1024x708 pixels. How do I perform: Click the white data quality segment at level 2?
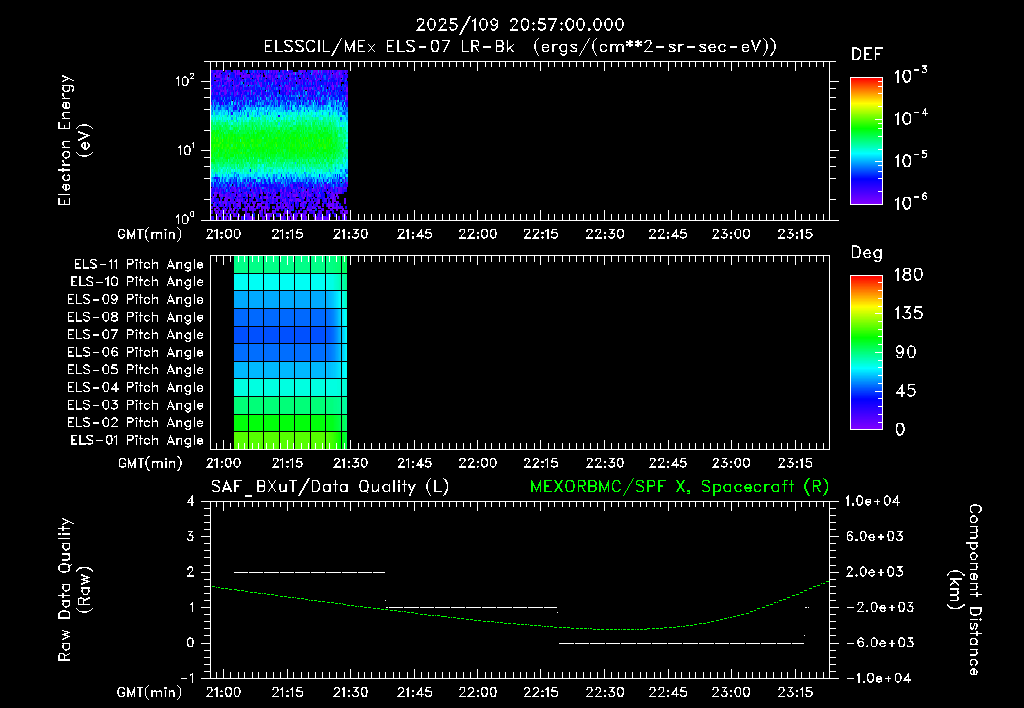pyautogui.click(x=310, y=572)
